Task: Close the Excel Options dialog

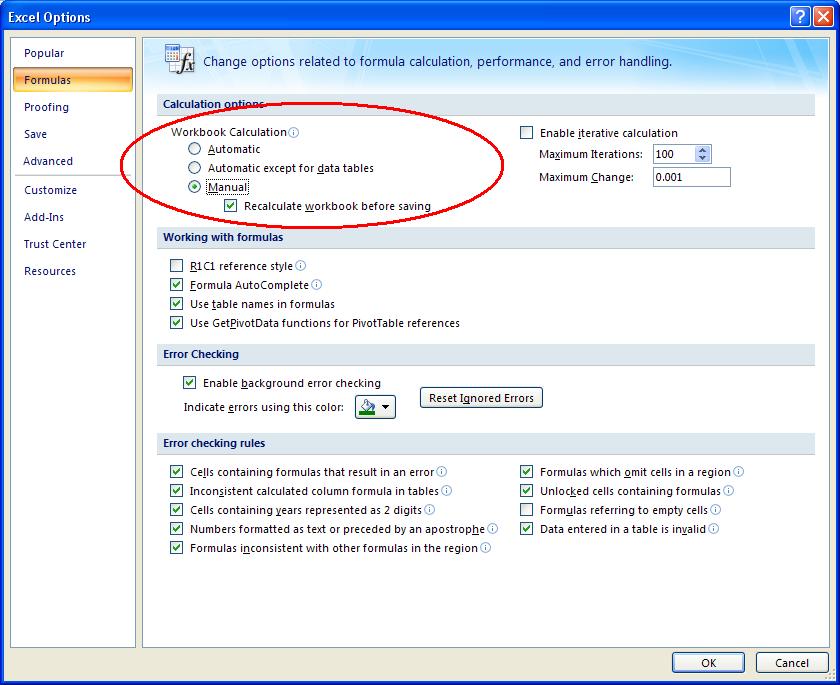Action: 823,17
